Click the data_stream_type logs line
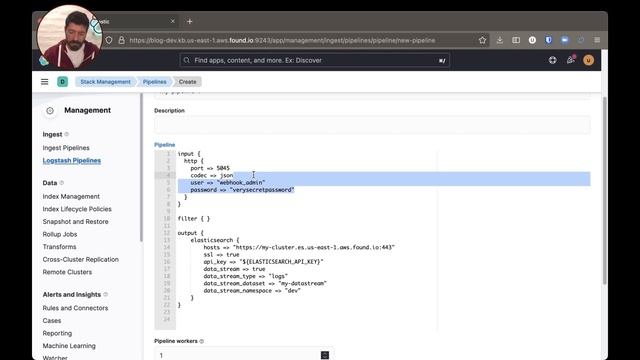This screenshot has width=640, height=360. [245, 276]
